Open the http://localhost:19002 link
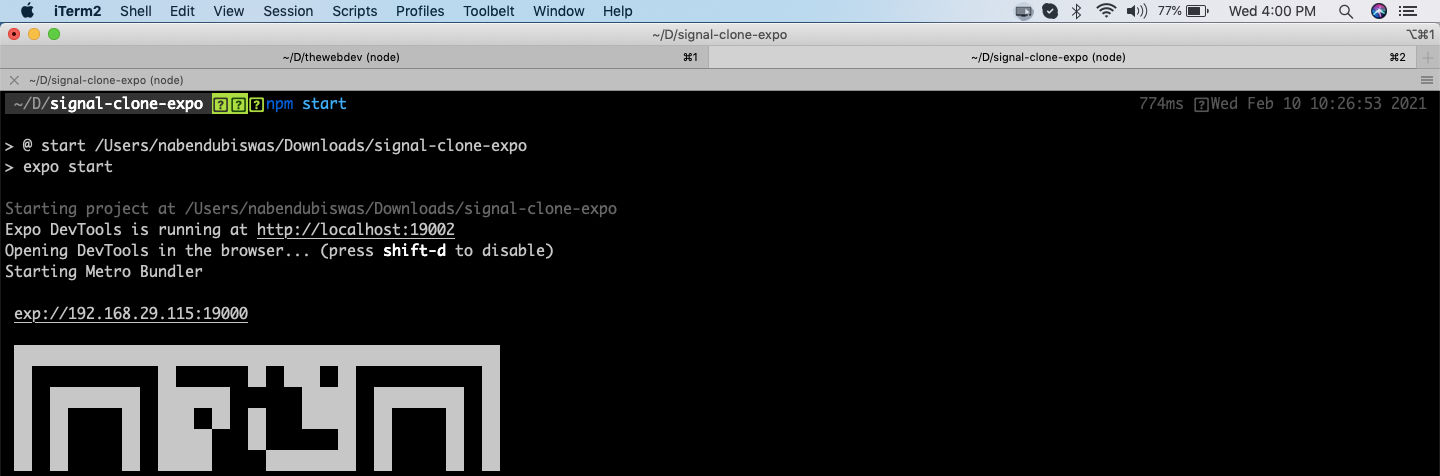 coord(355,229)
